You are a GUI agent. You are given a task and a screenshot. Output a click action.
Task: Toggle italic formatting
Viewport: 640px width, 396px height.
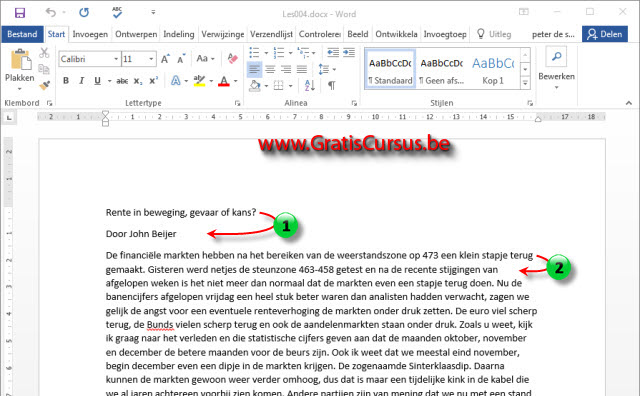(x=81, y=81)
